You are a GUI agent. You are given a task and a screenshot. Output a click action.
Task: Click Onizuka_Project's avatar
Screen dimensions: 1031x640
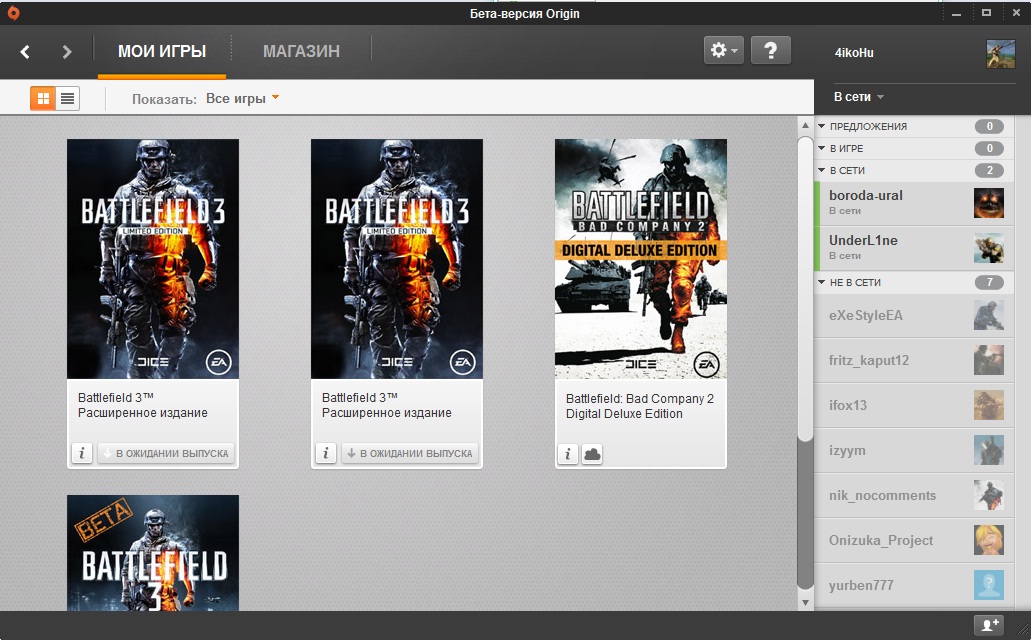989,540
